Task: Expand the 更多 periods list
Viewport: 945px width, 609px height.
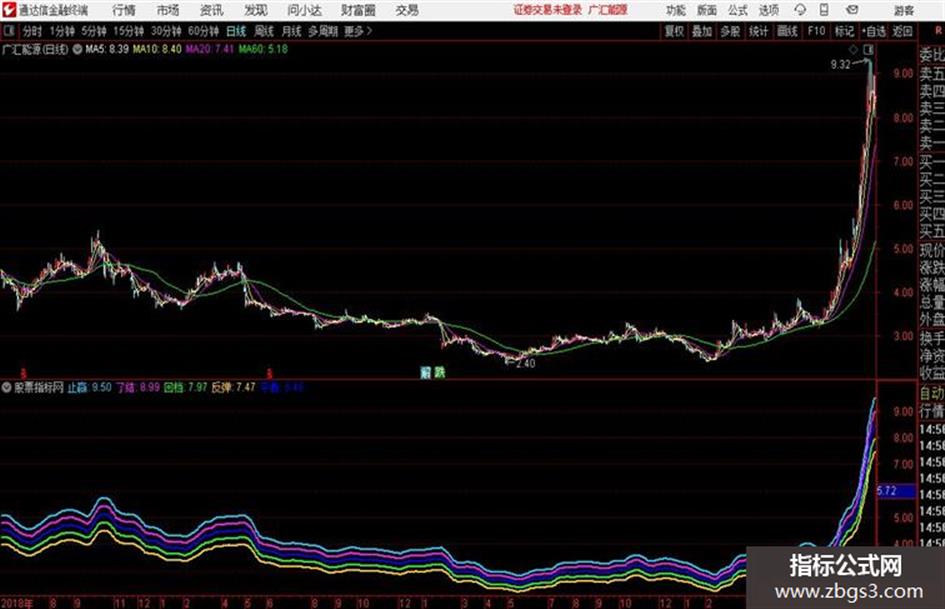Action: click(358, 31)
